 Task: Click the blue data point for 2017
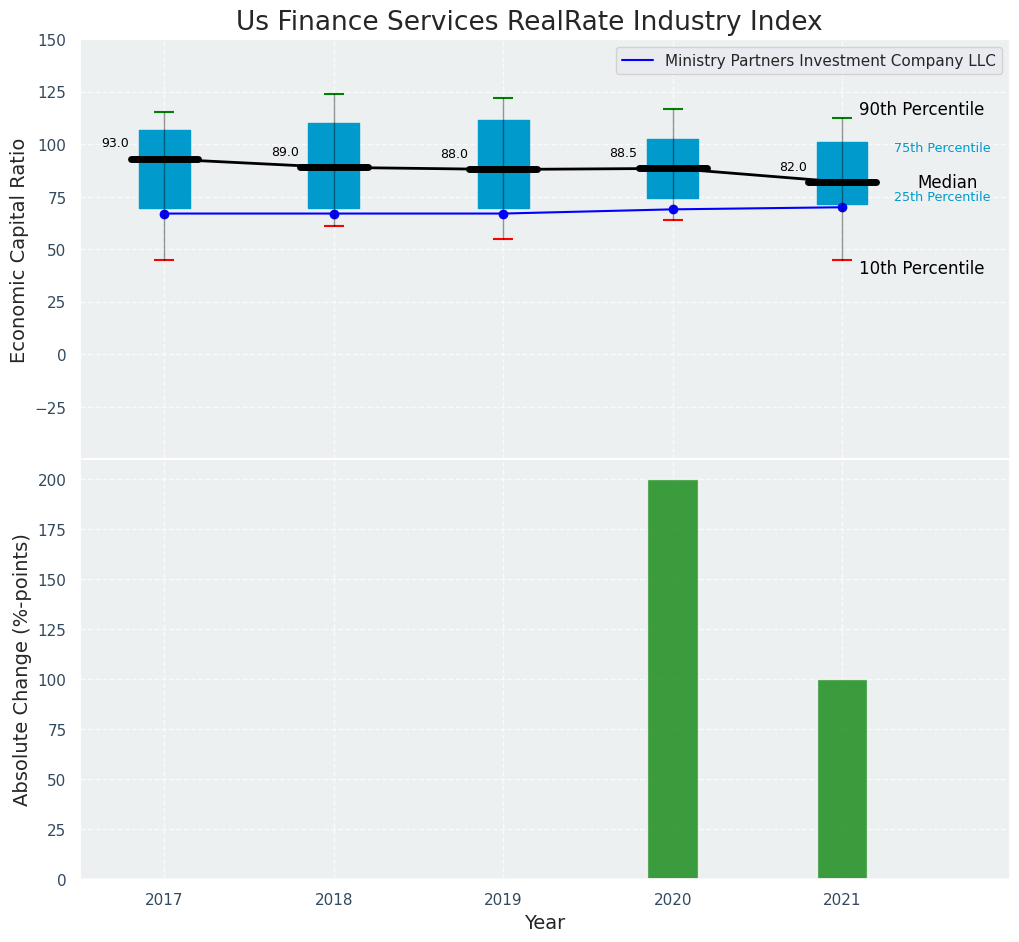tap(164, 214)
